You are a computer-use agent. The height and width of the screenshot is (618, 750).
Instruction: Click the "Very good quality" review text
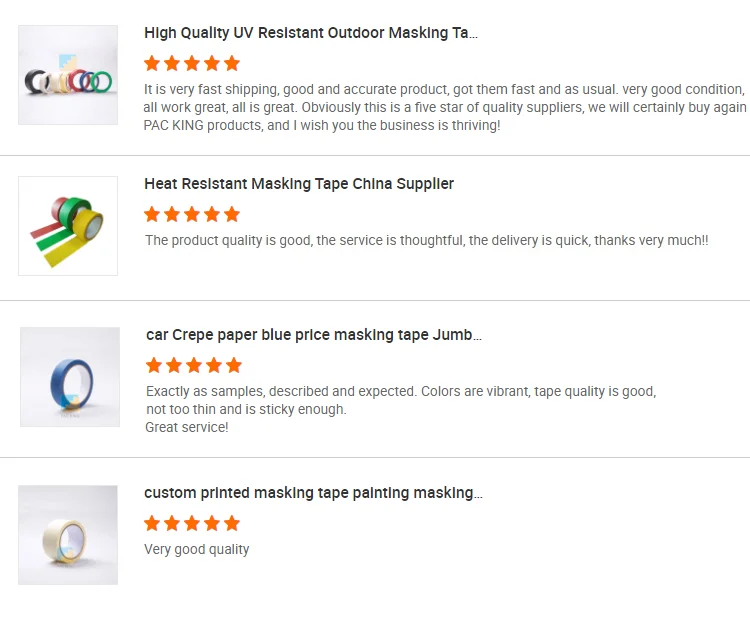[197, 549]
